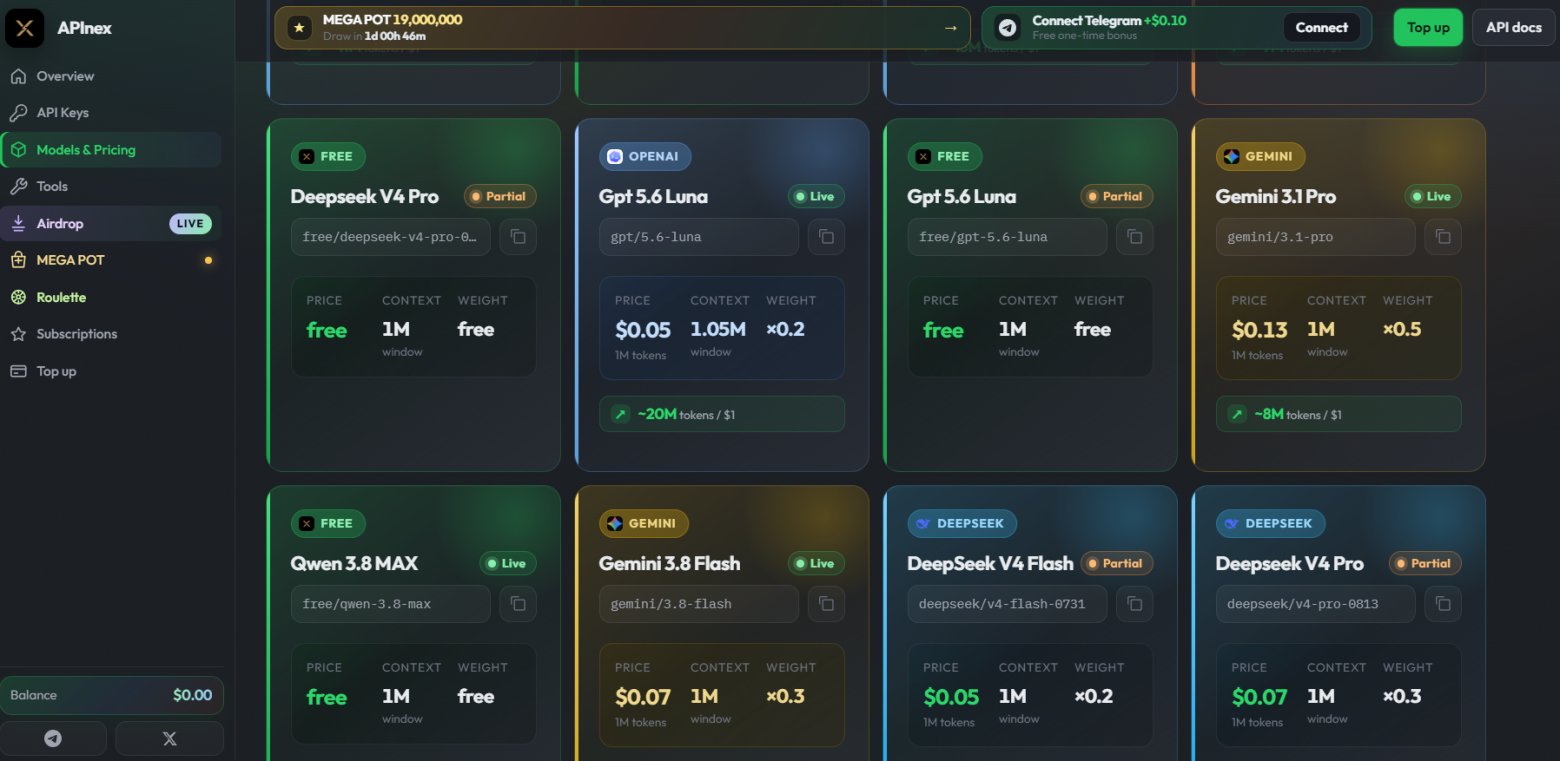Copy the deepseek/v4-flash-0731 model ID
1560x761 pixels.
coord(1134,604)
